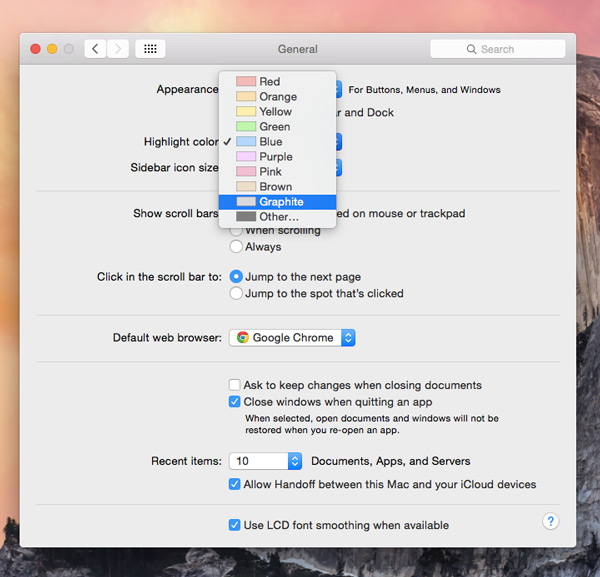
Task: Toggle Allow Handoff checkbox
Action: coord(235,484)
